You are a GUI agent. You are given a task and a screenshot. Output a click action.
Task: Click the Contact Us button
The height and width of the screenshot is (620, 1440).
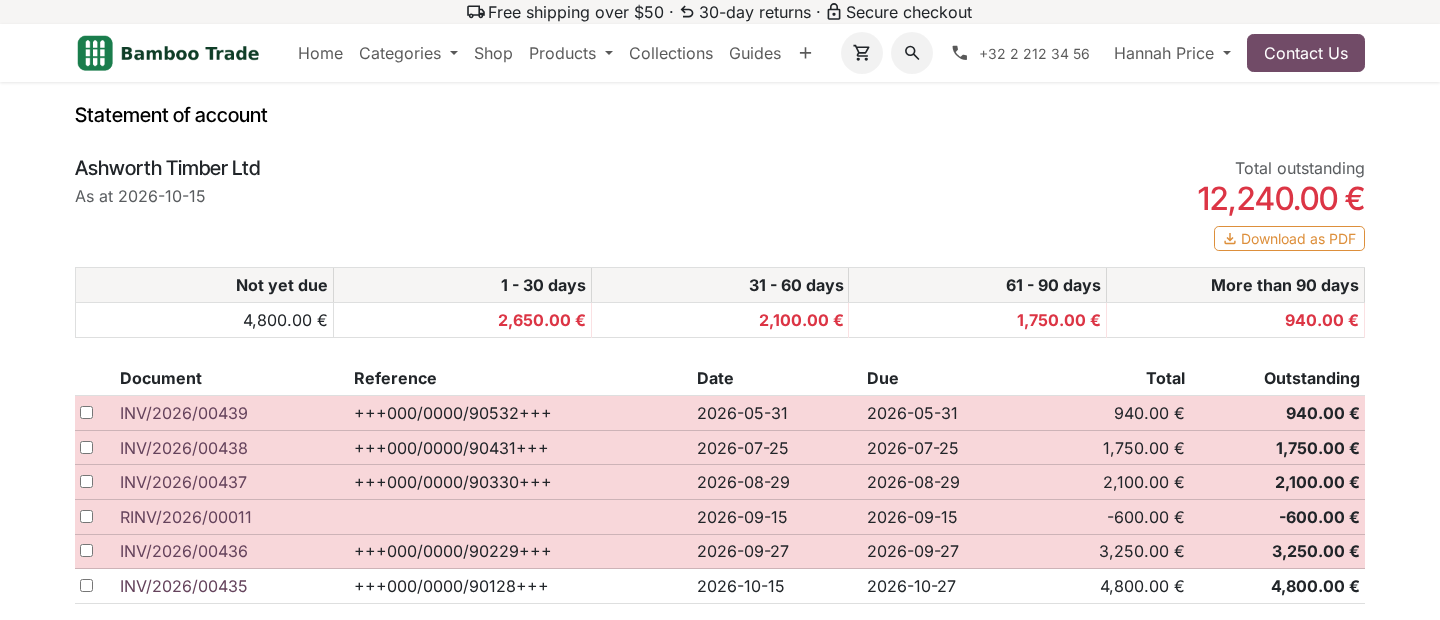point(1306,53)
